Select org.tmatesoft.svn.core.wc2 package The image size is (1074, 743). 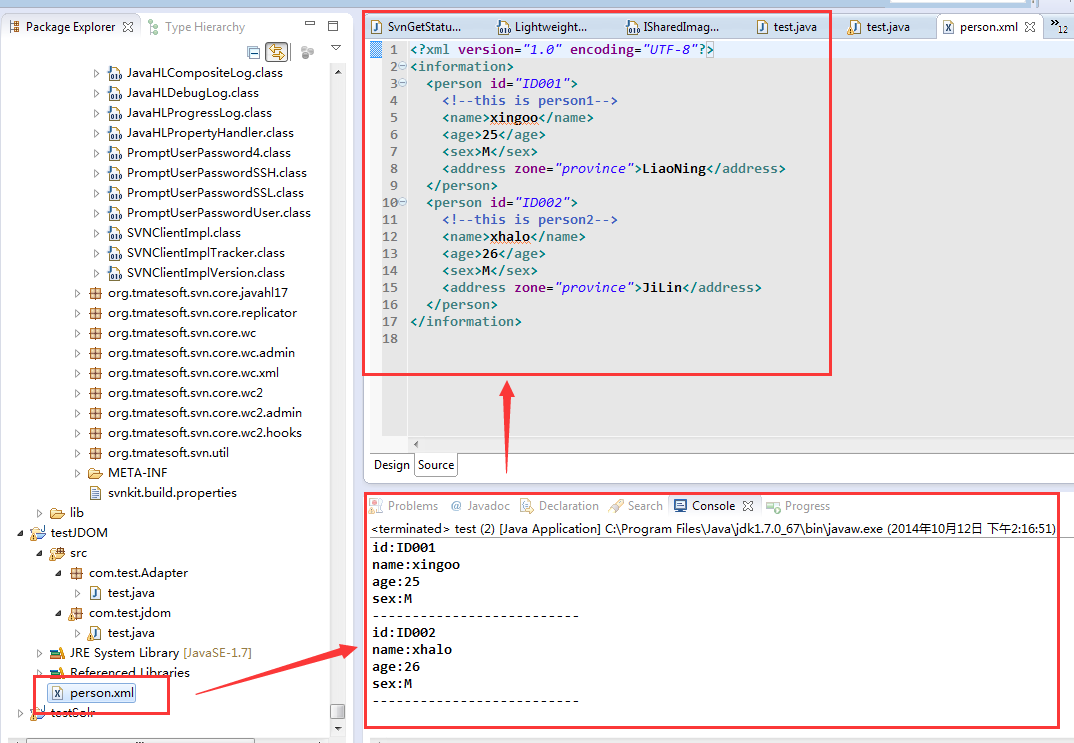[x=185, y=393]
